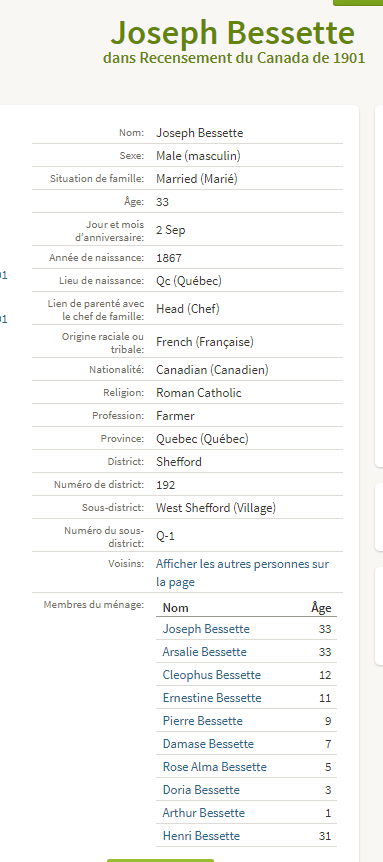The image size is (383, 862).
Task: Click the Shefford district value
Action: tap(179, 462)
